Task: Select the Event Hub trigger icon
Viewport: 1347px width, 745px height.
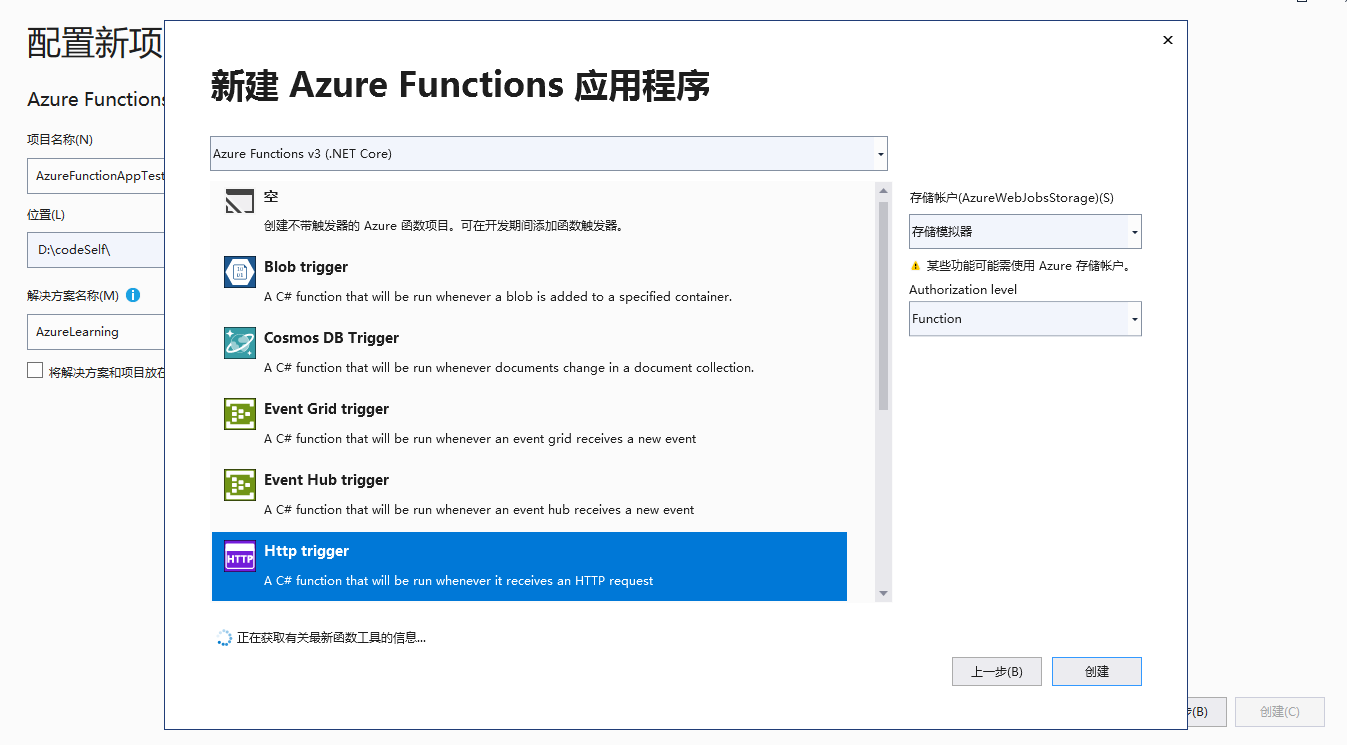Action: 239,485
